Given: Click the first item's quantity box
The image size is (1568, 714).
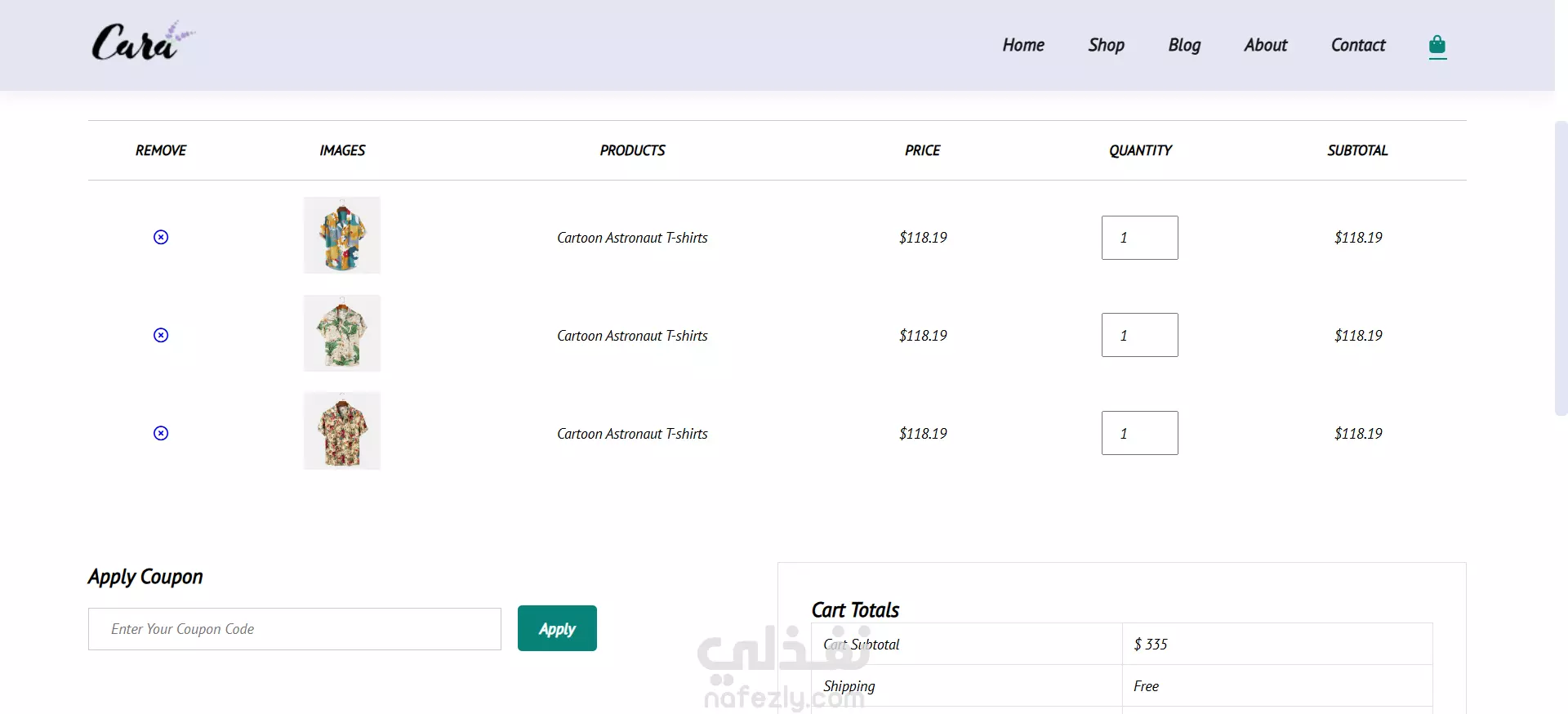Looking at the screenshot, I should (x=1139, y=238).
